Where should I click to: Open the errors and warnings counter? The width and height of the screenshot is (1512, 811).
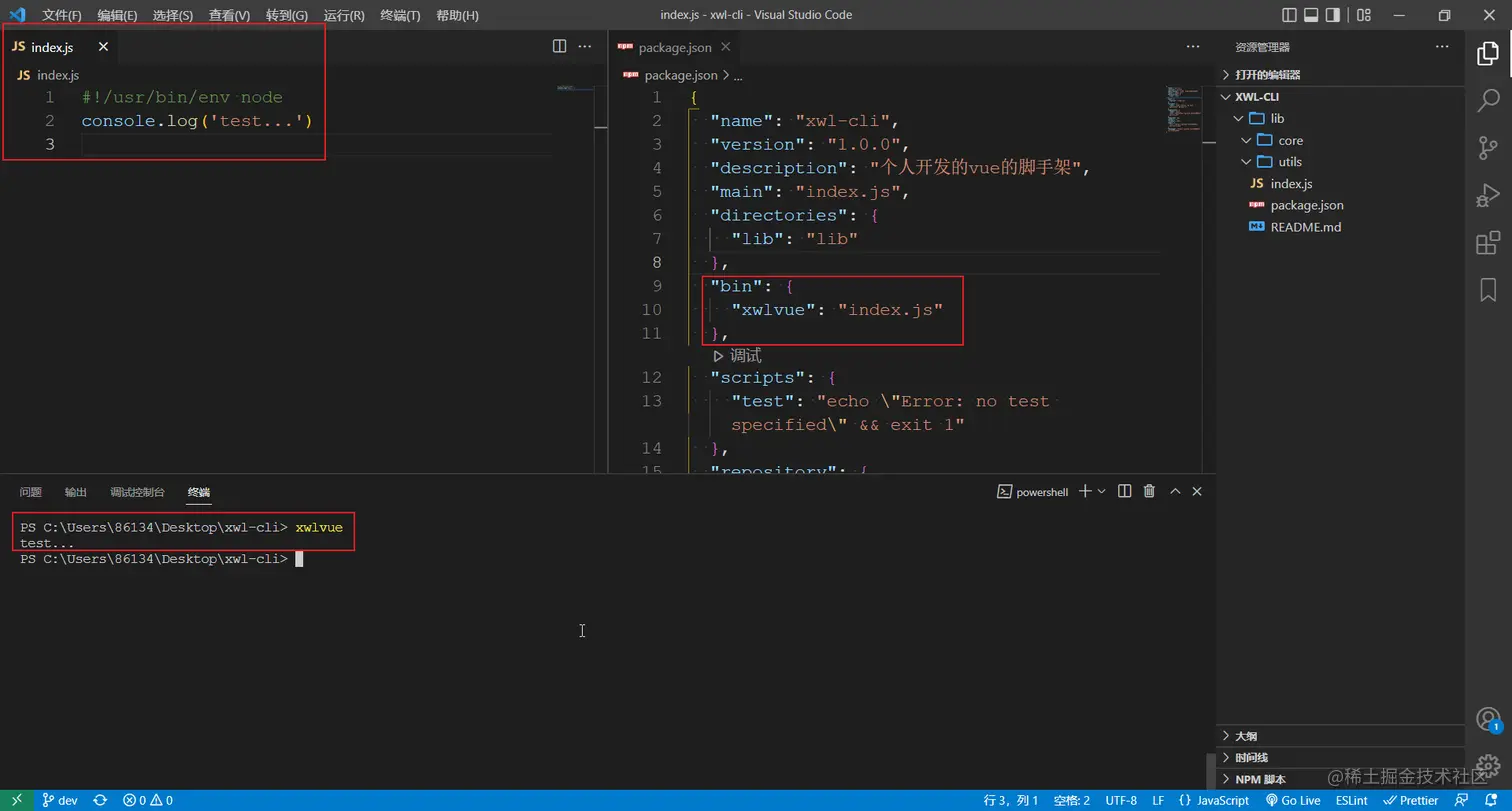148,800
